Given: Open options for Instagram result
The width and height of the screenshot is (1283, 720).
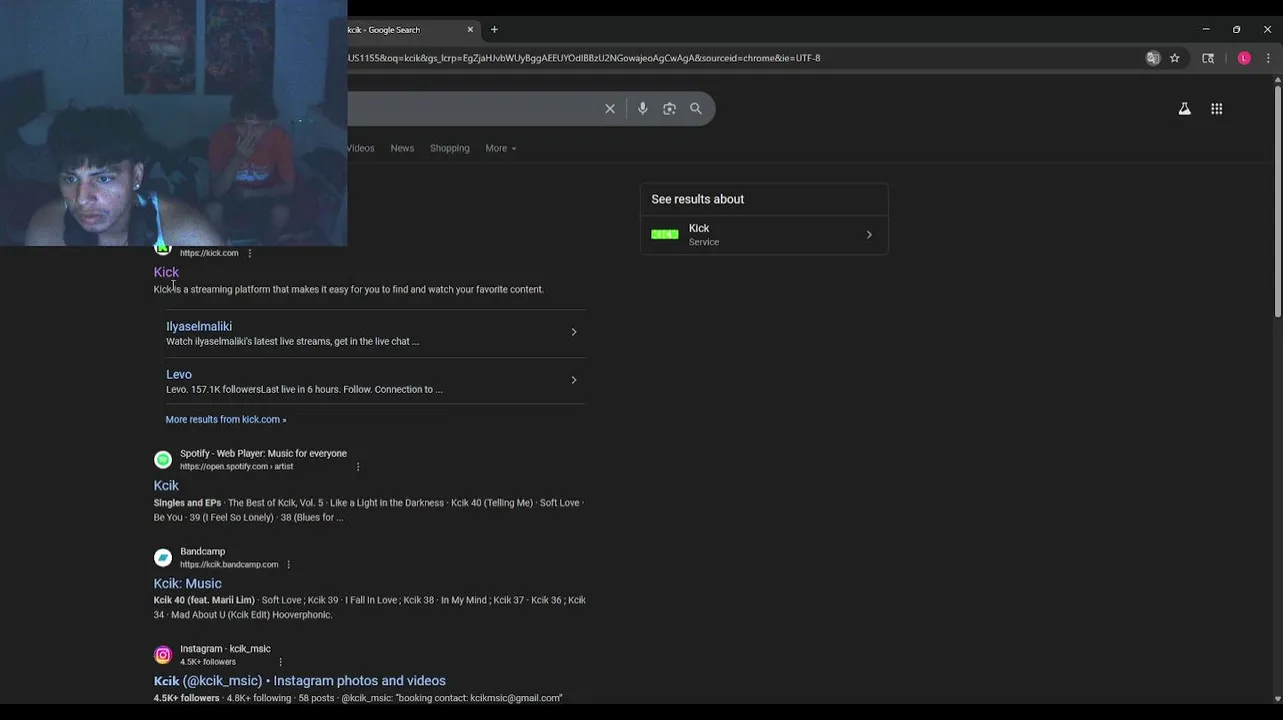Looking at the screenshot, I should click(x=280, y=662).
